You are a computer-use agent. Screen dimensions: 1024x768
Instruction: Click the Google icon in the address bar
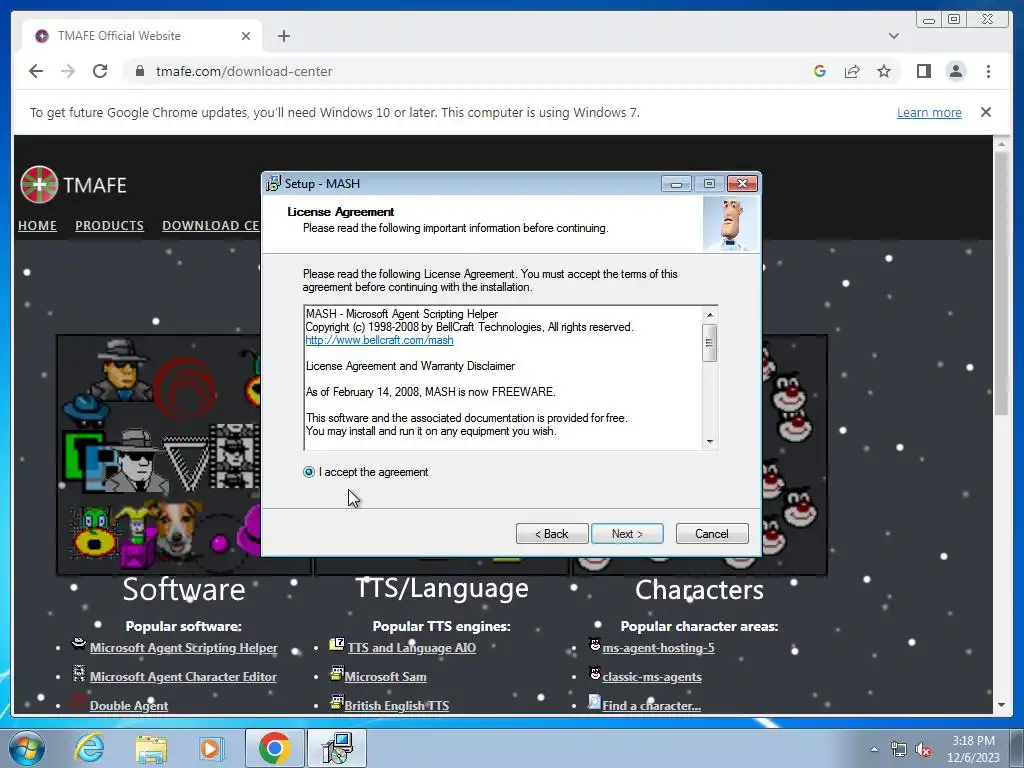click(x=820, y=71)
